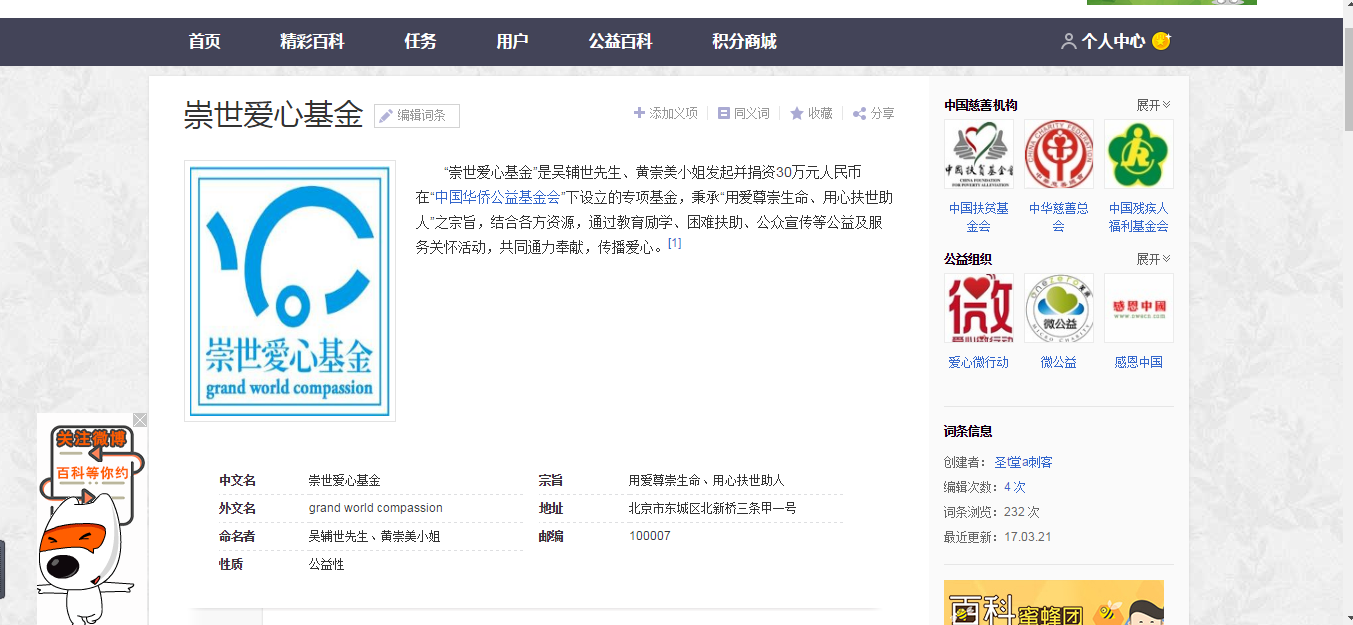Open 爱心微行动 logo icon

click(978, 308)
